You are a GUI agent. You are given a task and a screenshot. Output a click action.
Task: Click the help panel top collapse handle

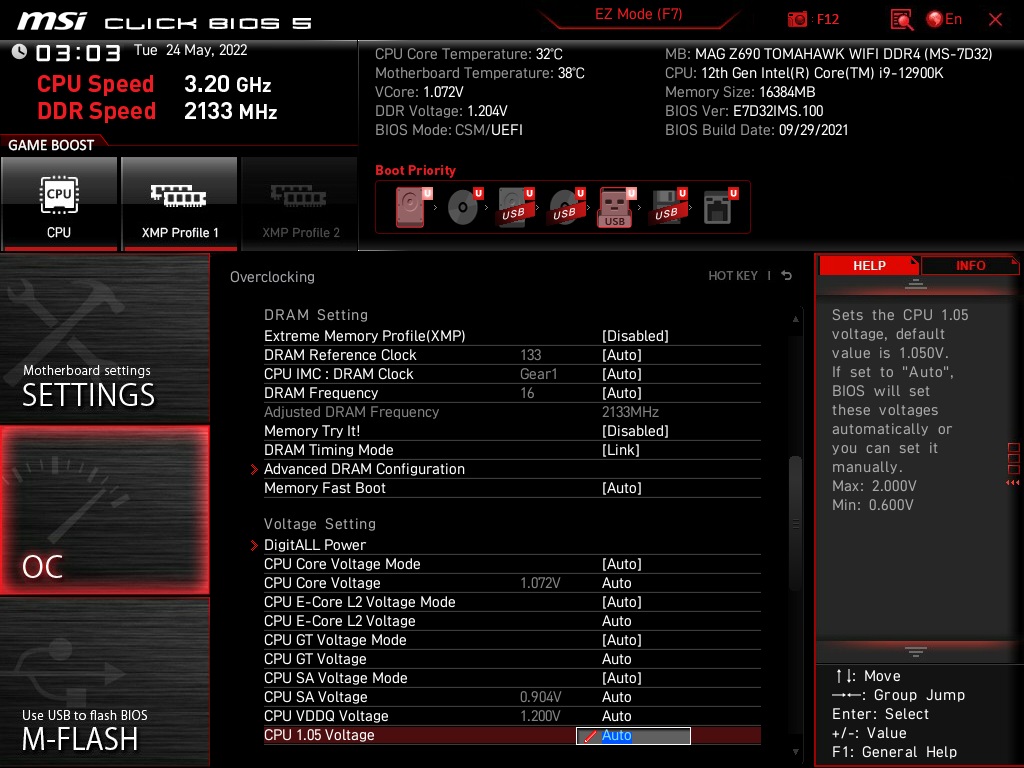tap(916, 284)
